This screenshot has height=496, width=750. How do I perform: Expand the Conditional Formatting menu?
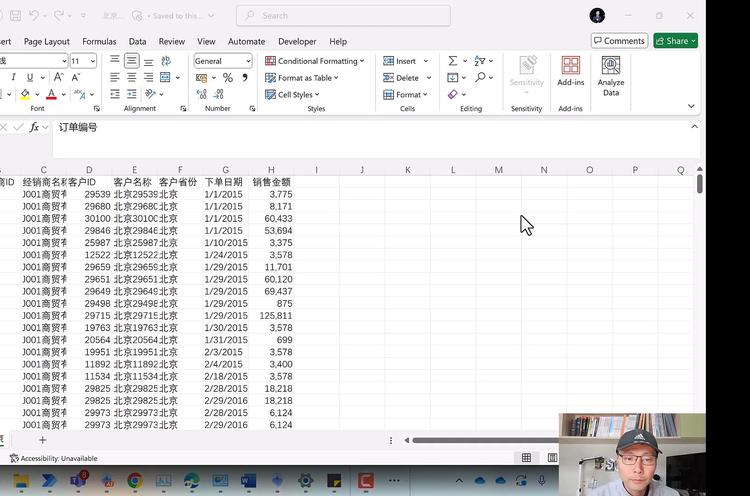click(315, 61)
